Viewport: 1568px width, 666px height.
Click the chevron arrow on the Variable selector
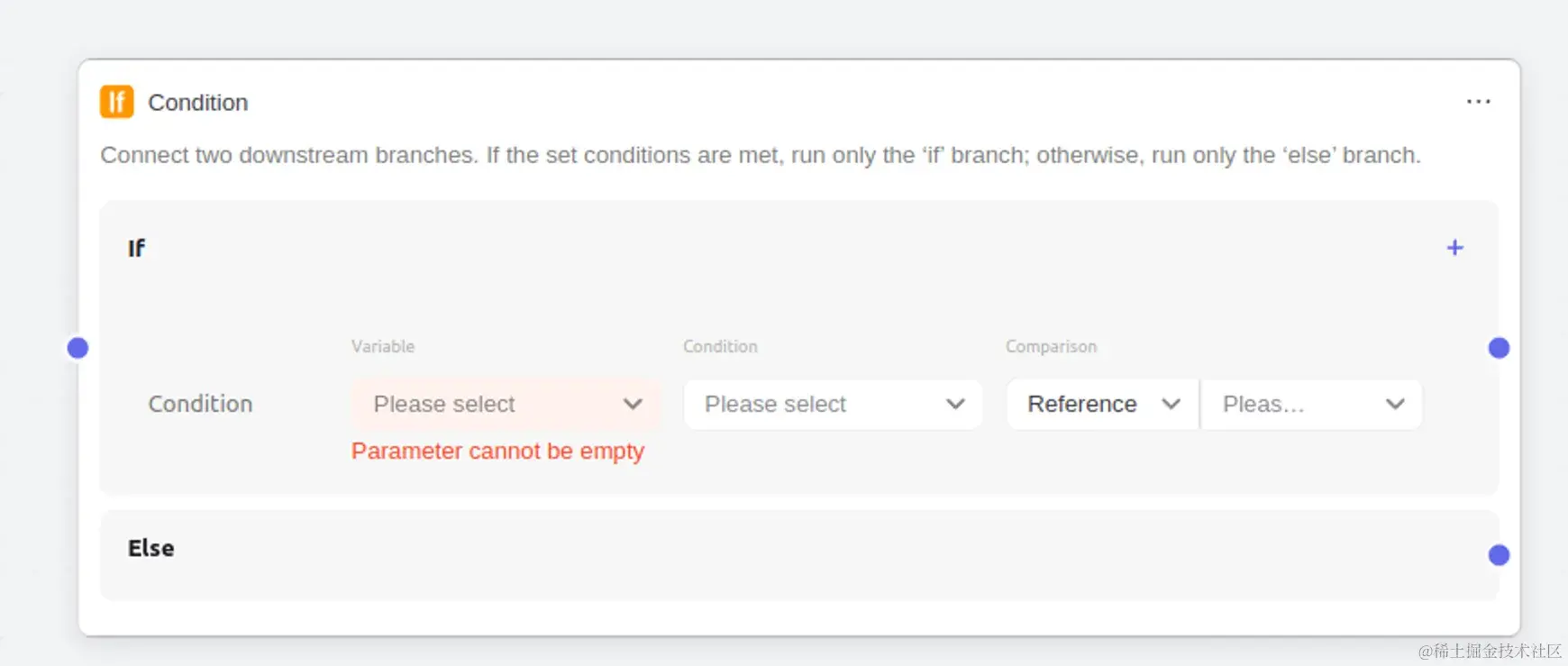(633, 404)
